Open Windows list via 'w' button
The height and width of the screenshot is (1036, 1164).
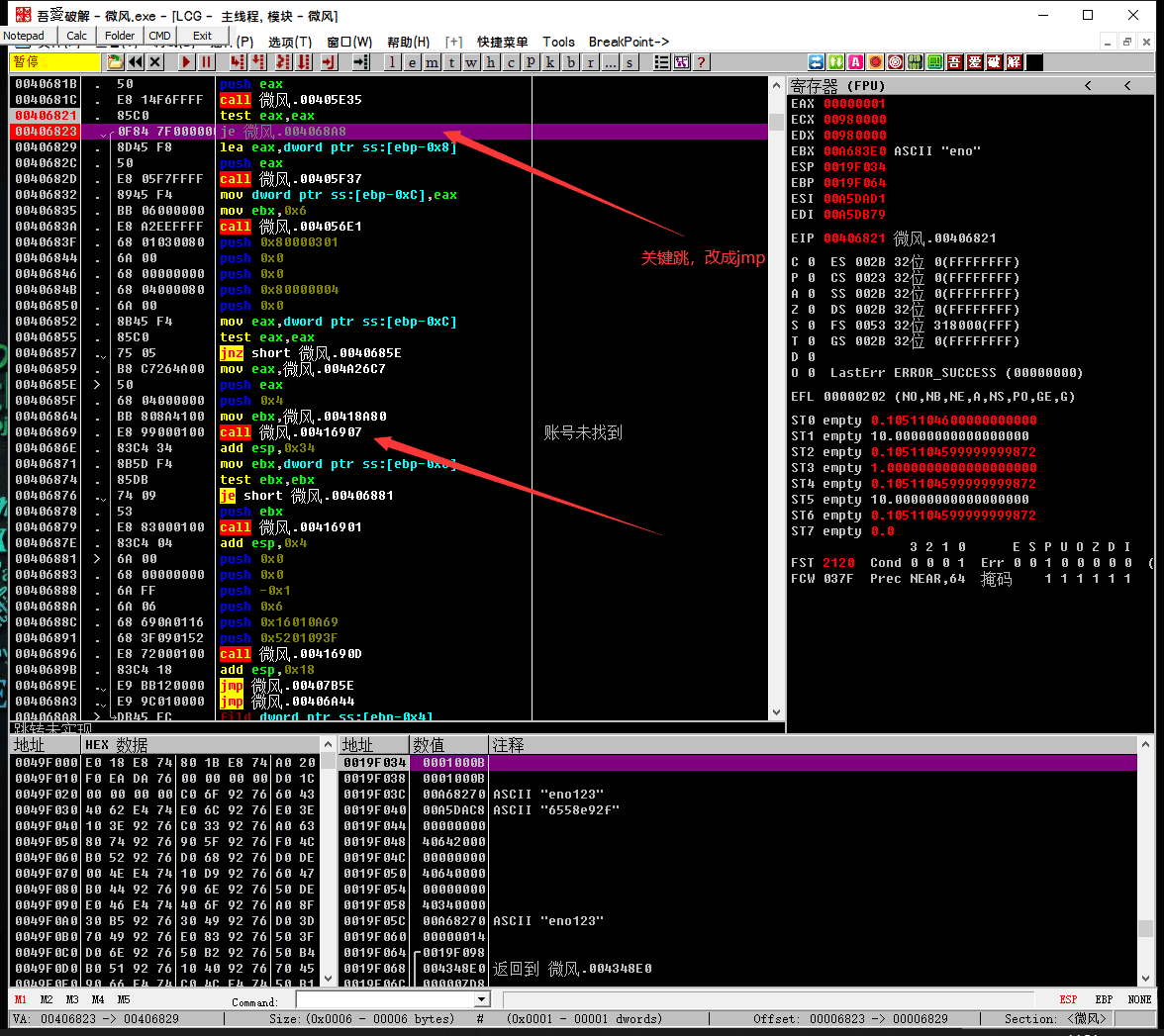(471, 62)
